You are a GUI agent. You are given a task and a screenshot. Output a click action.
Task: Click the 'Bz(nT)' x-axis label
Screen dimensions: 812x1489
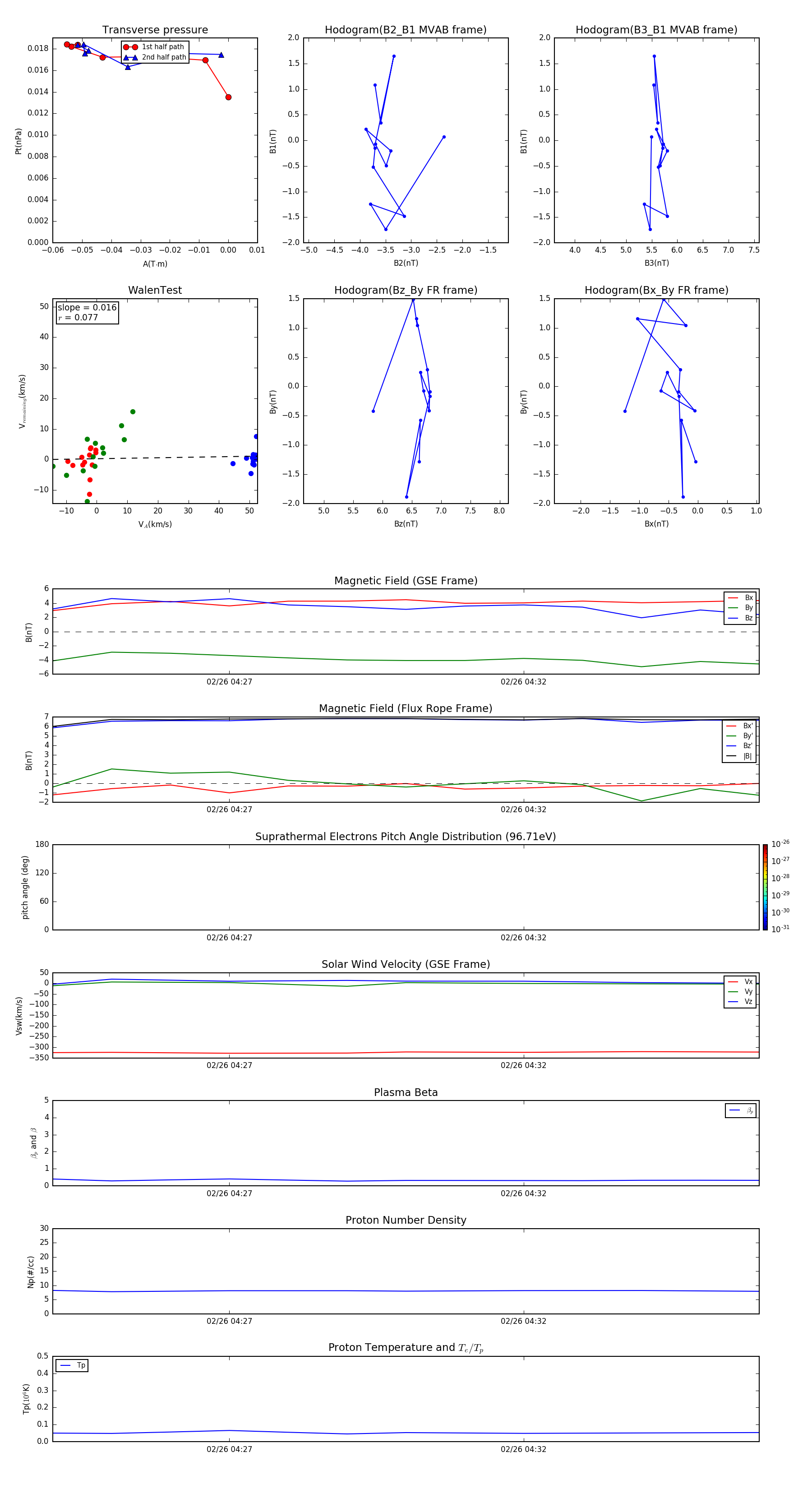point(406,524)
